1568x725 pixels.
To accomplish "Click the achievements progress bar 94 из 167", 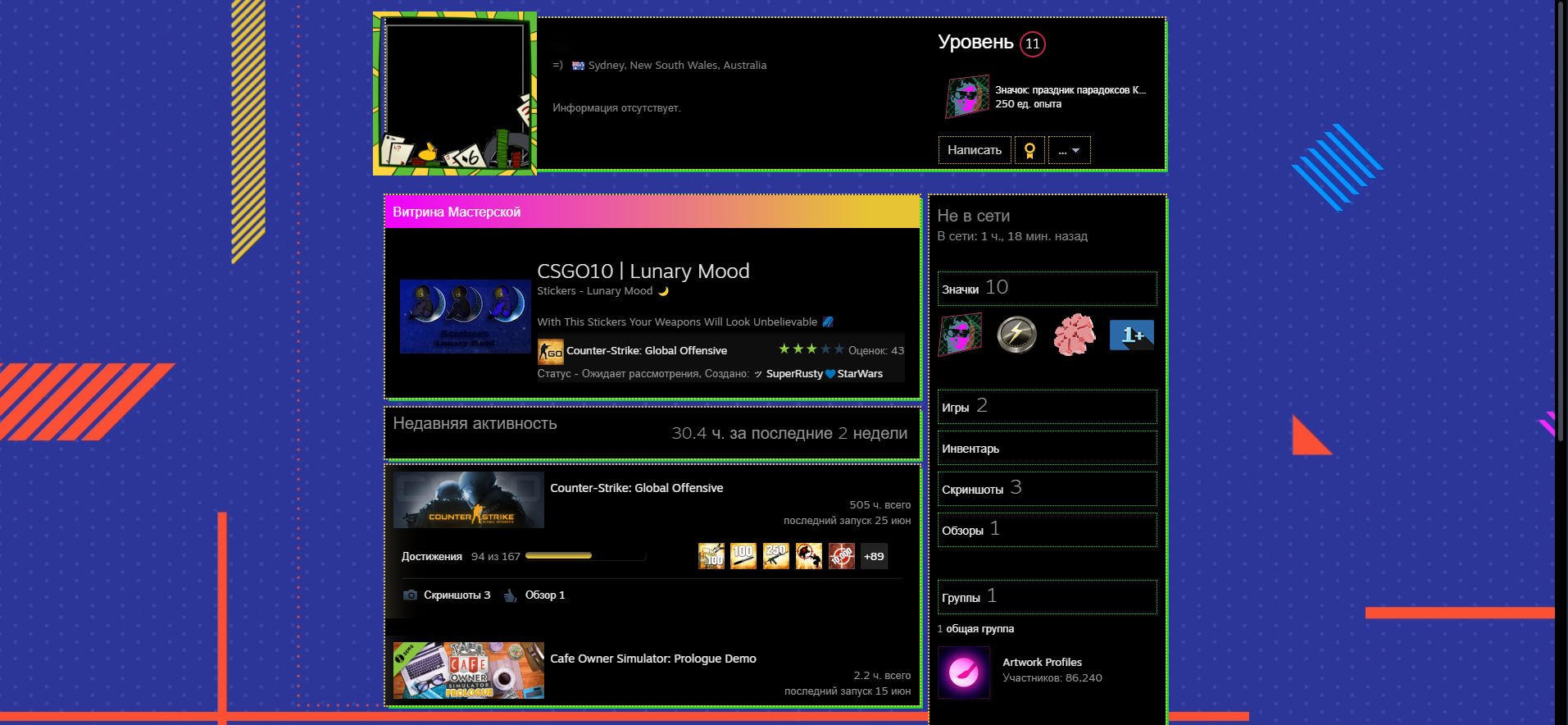I will (586, 556).
